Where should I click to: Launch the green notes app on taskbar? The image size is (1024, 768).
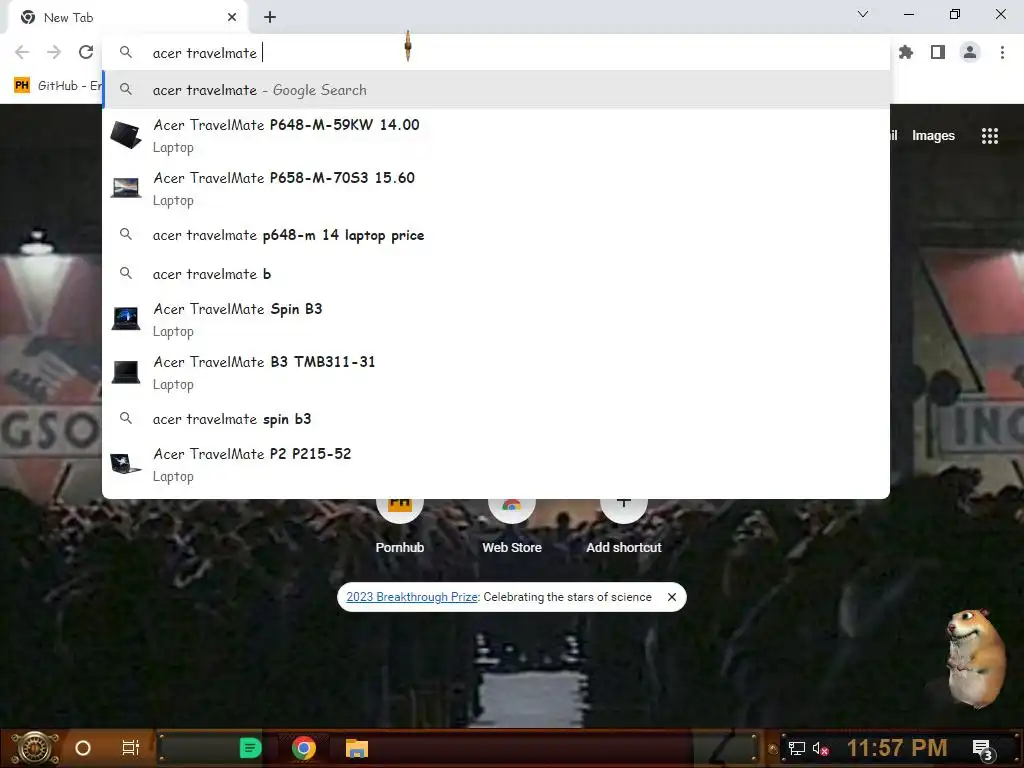coord(250,748)
